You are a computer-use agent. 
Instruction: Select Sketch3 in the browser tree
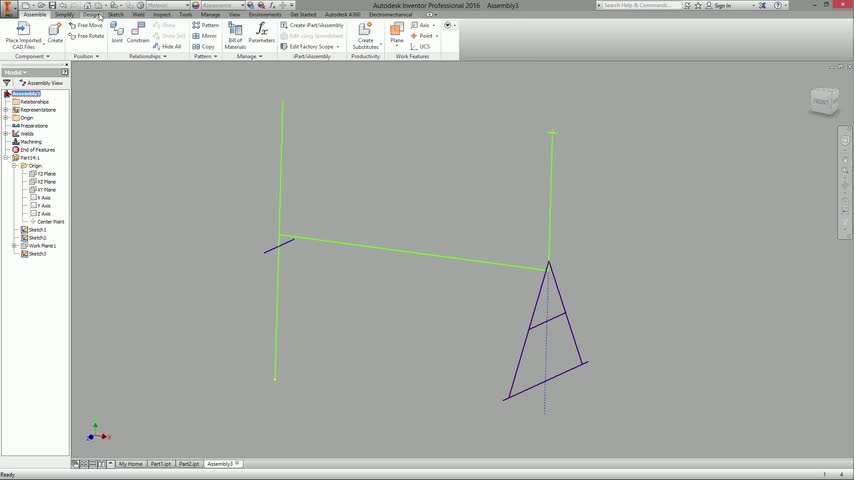point(33,254)
